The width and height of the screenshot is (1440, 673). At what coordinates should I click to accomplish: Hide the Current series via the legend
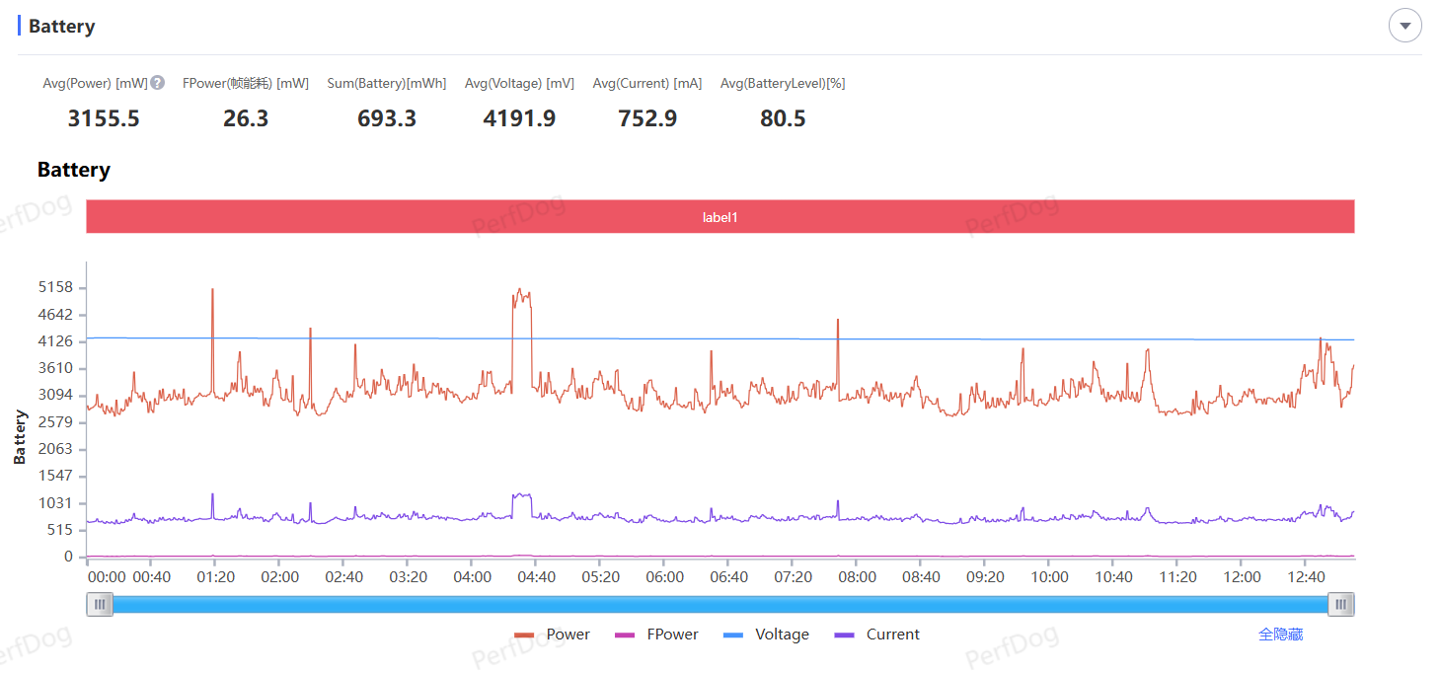877,635
